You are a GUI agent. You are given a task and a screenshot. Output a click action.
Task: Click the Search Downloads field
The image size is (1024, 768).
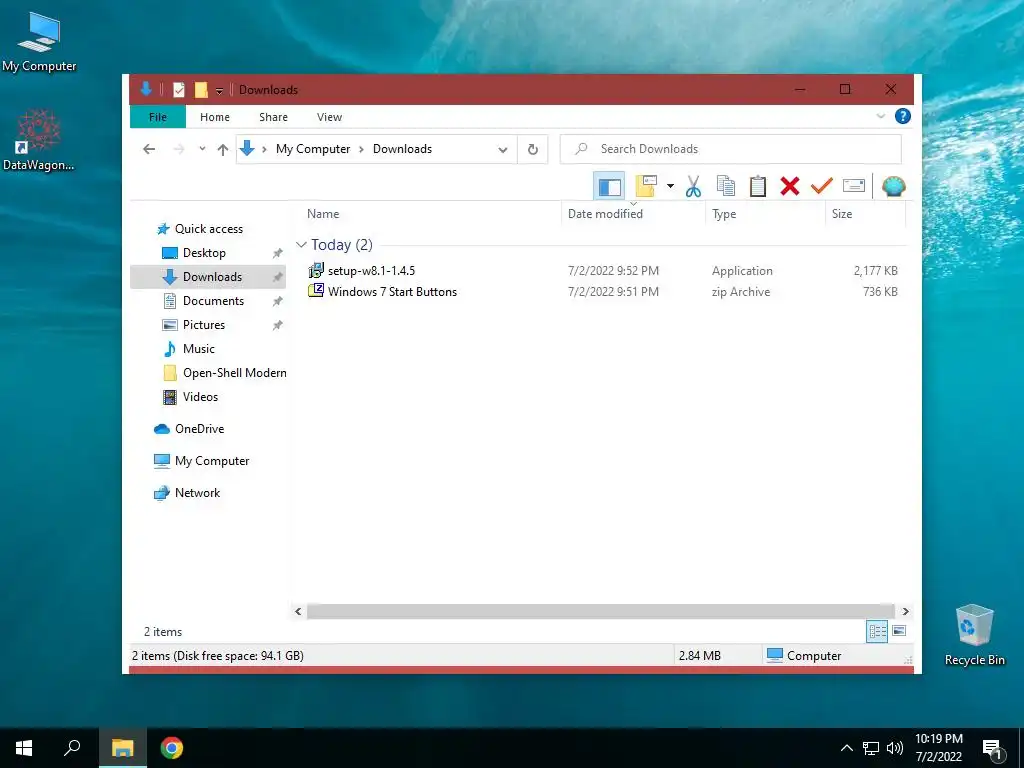[731, 149]
